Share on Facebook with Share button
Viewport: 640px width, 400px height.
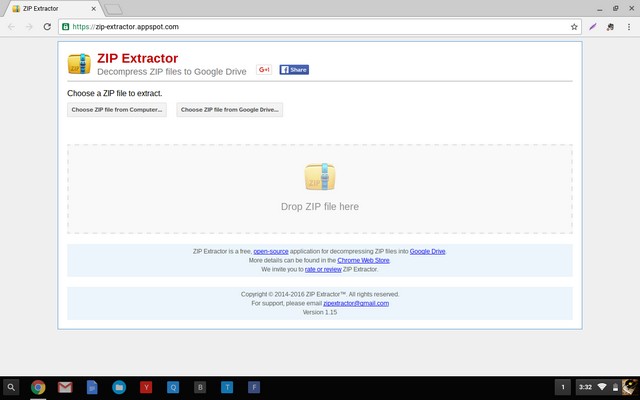point(294,70)
